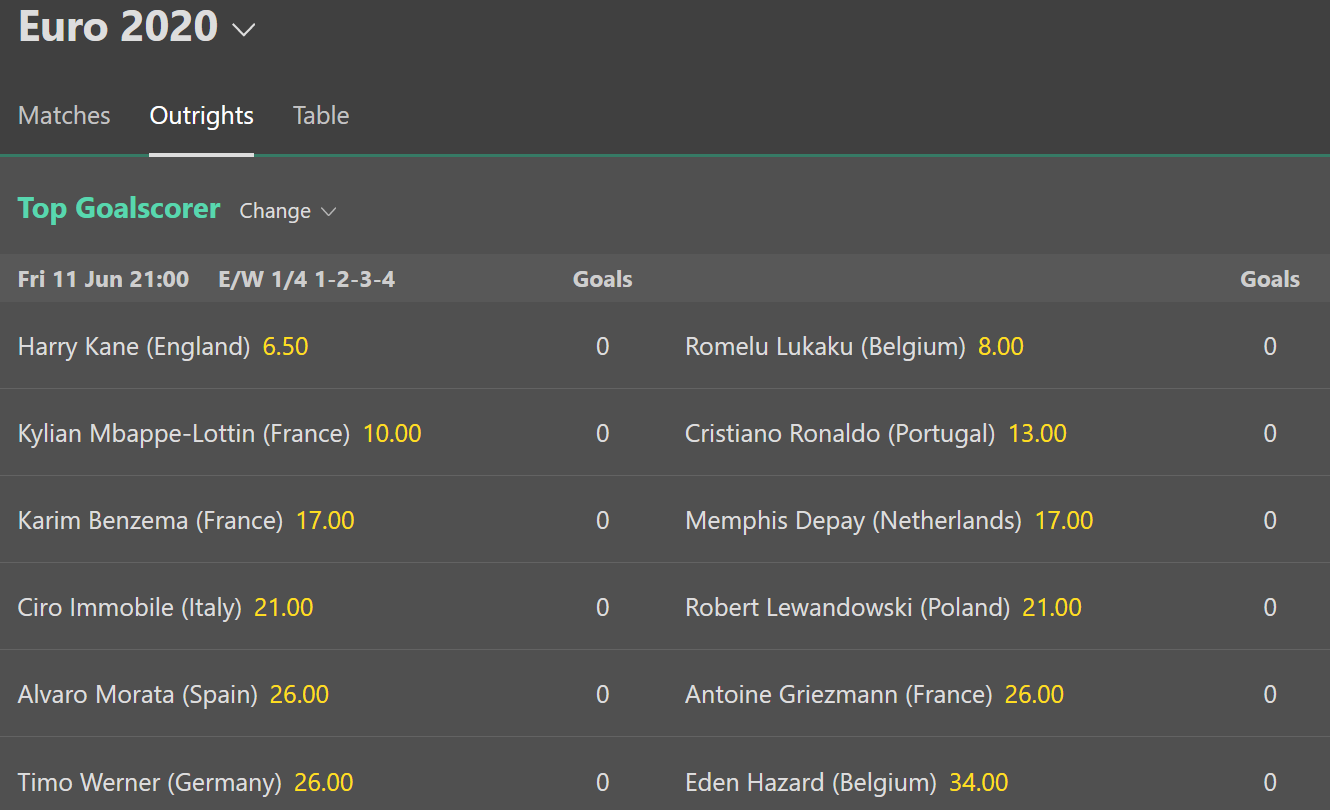1330x810 pixels.
Task: Click the E/W 1/4 1-2-3-4 terms
Action: pyautogui.click(x=306, y=280)
